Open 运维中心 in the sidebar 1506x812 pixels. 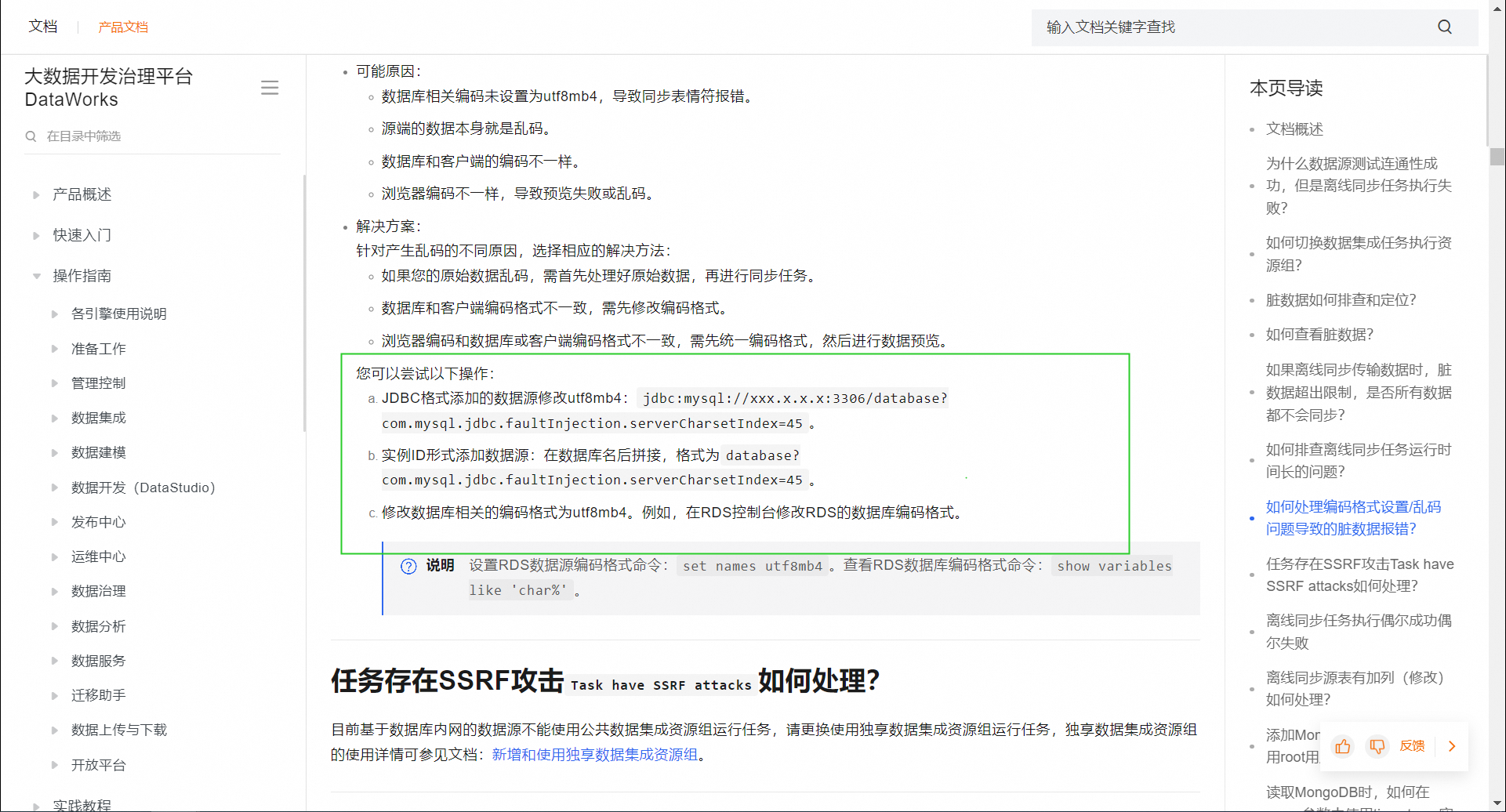(99, 556)
